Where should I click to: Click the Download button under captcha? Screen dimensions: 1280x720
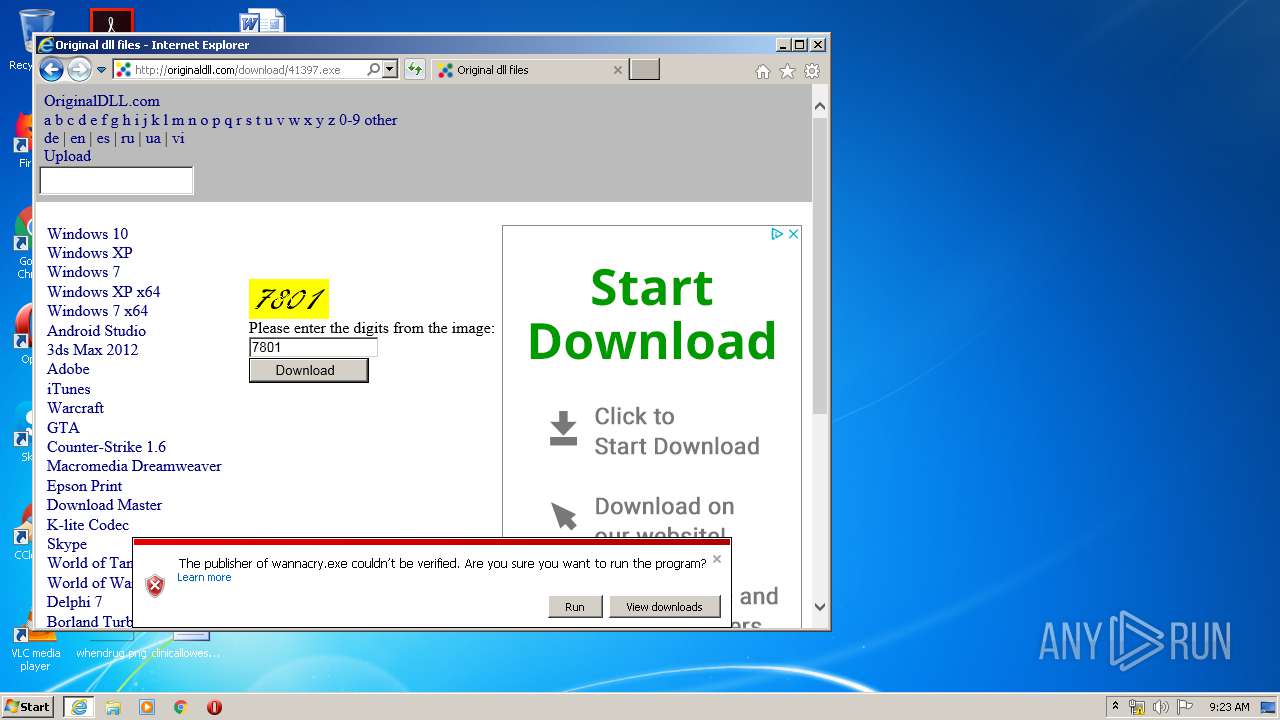[308, 370]
